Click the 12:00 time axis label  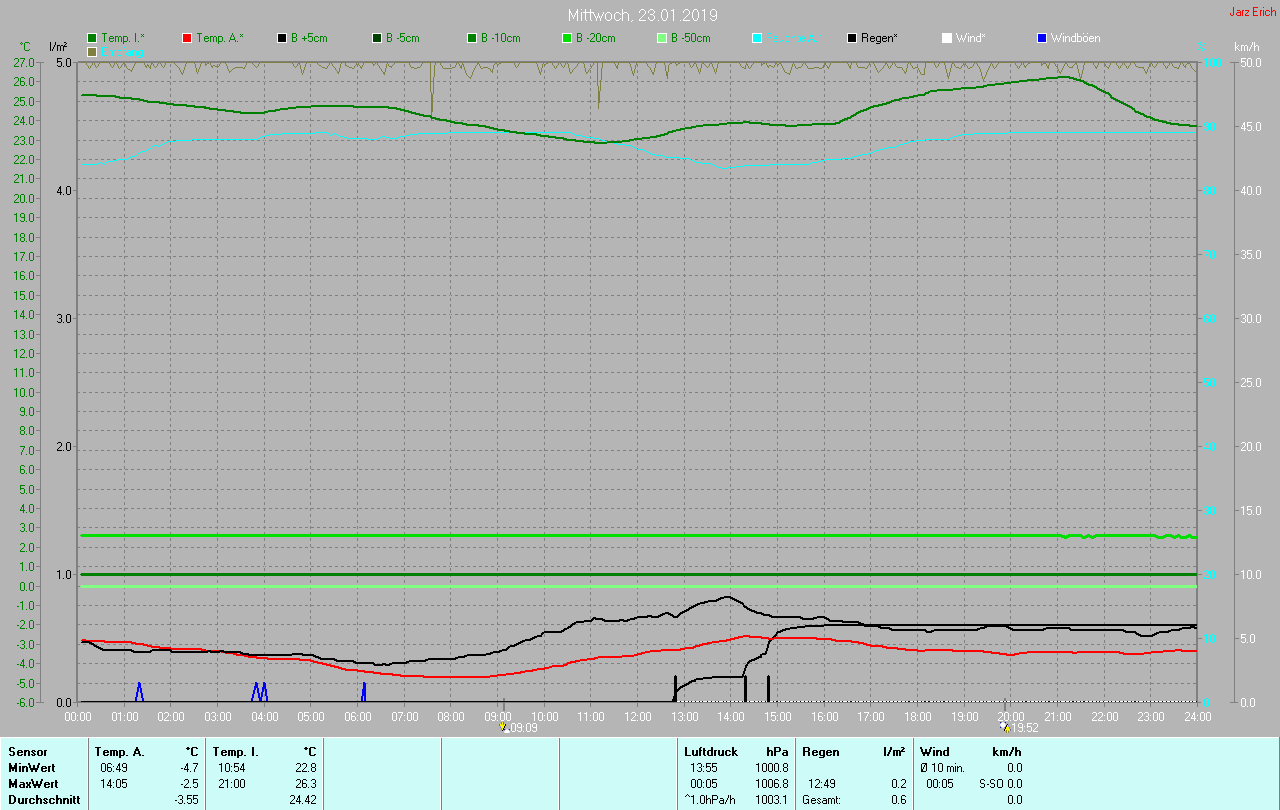coord(638,716)
